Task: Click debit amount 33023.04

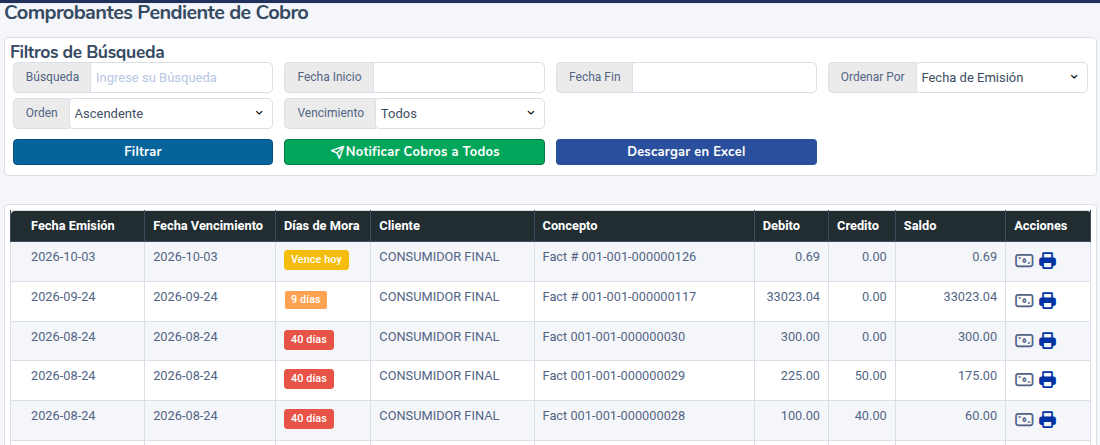Action: [x=793, y=297]
